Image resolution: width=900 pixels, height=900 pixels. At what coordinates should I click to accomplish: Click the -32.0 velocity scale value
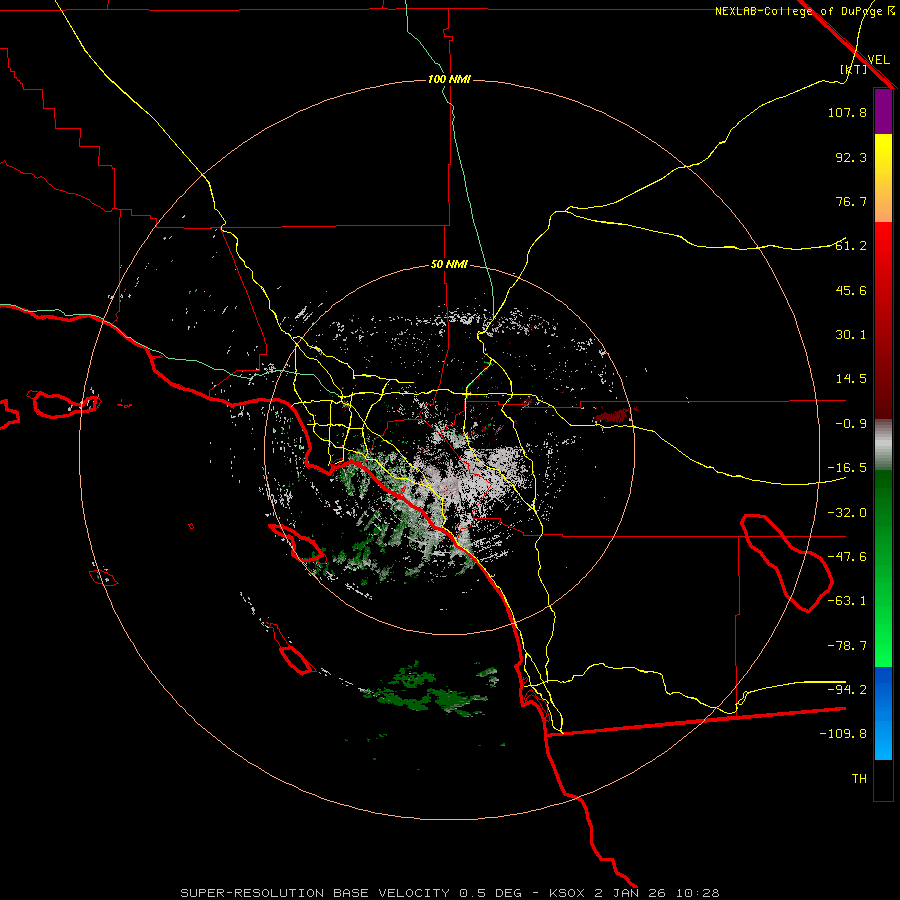pyautogui.click(x=847, y=513)
